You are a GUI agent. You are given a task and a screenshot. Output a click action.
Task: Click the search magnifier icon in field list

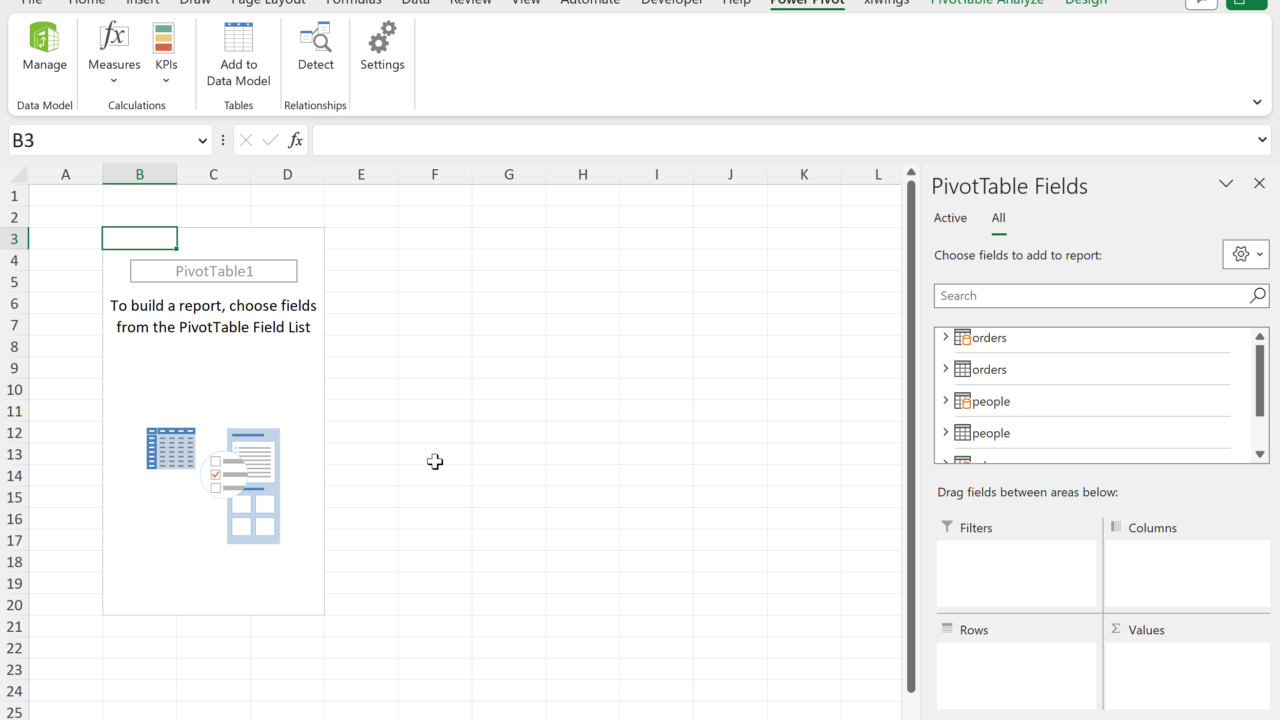click(x=1257, y=295)
